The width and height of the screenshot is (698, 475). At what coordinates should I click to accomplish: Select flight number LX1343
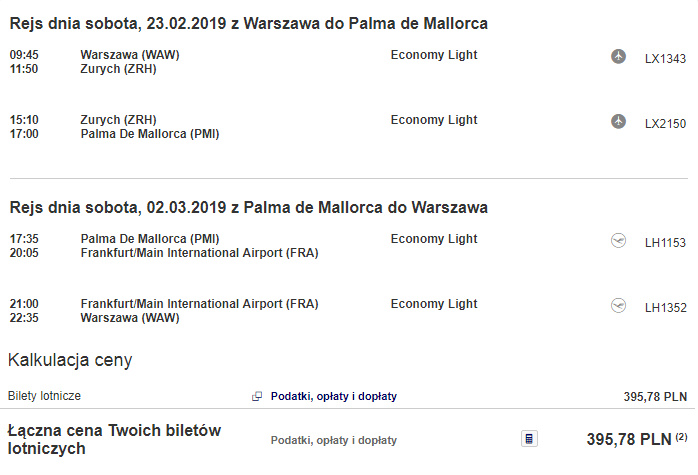click(665, 59)
